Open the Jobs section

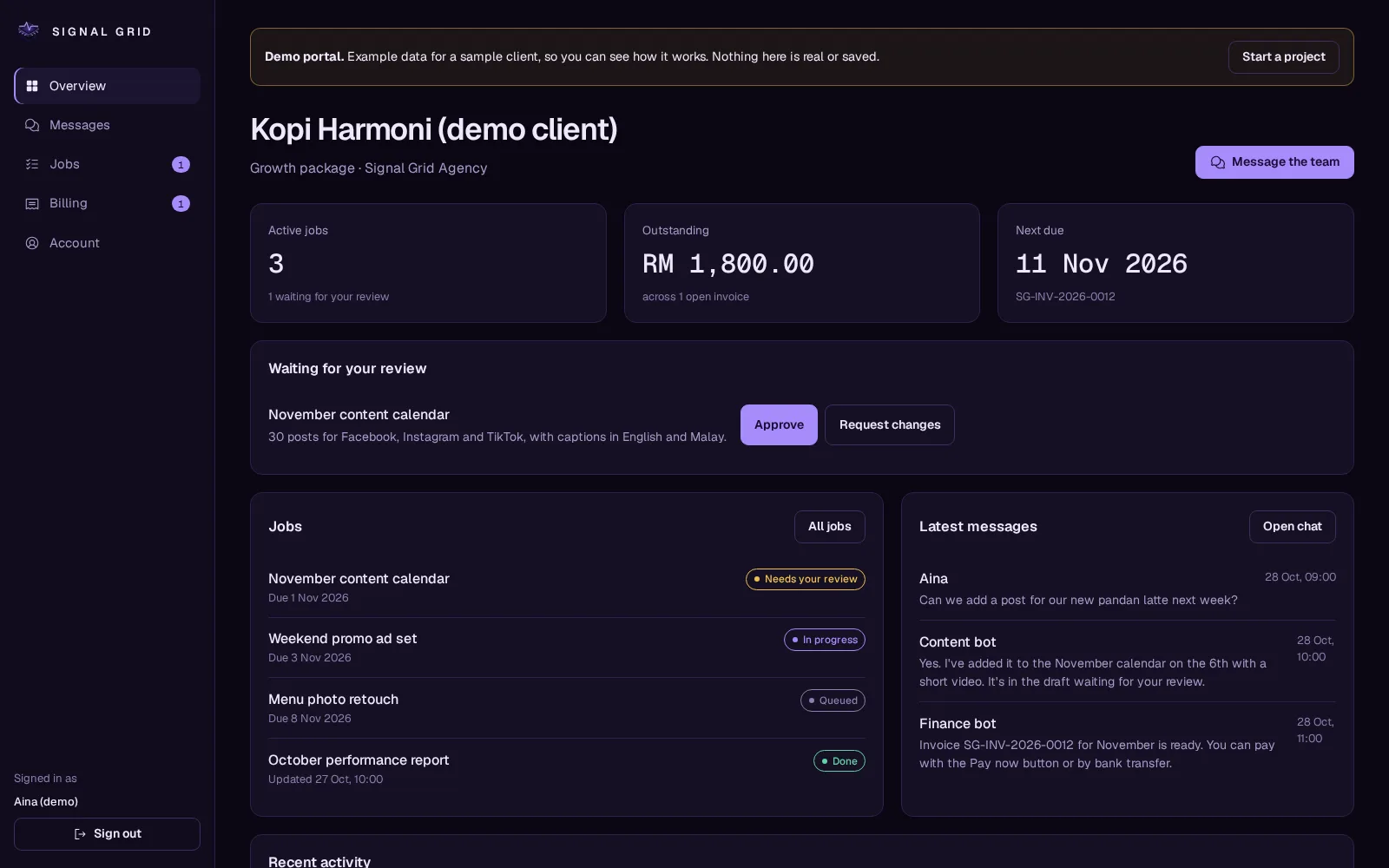108,164
